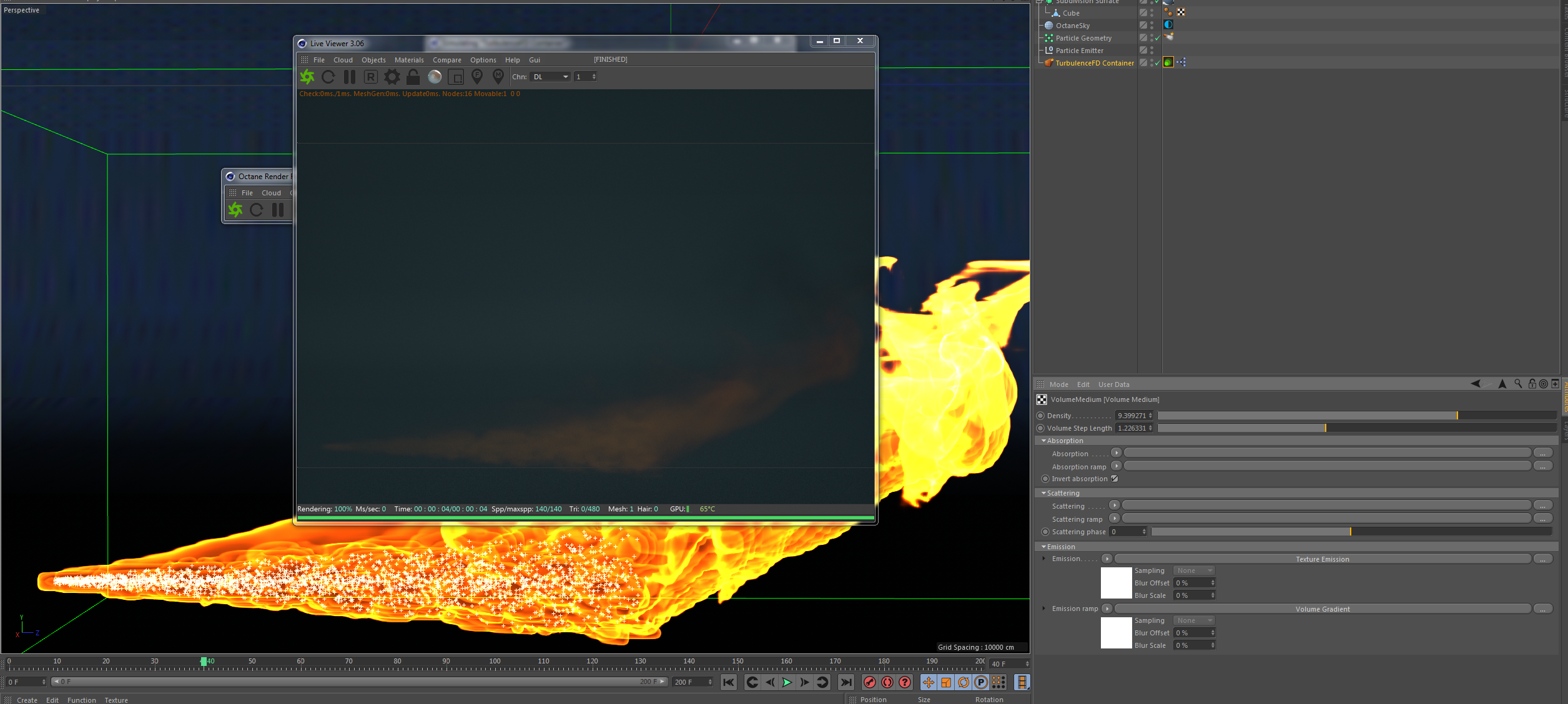Viewport: 1568px width, 704px height.
Task: Collapse the Absorption section
Action: [x=1043, y=441]
